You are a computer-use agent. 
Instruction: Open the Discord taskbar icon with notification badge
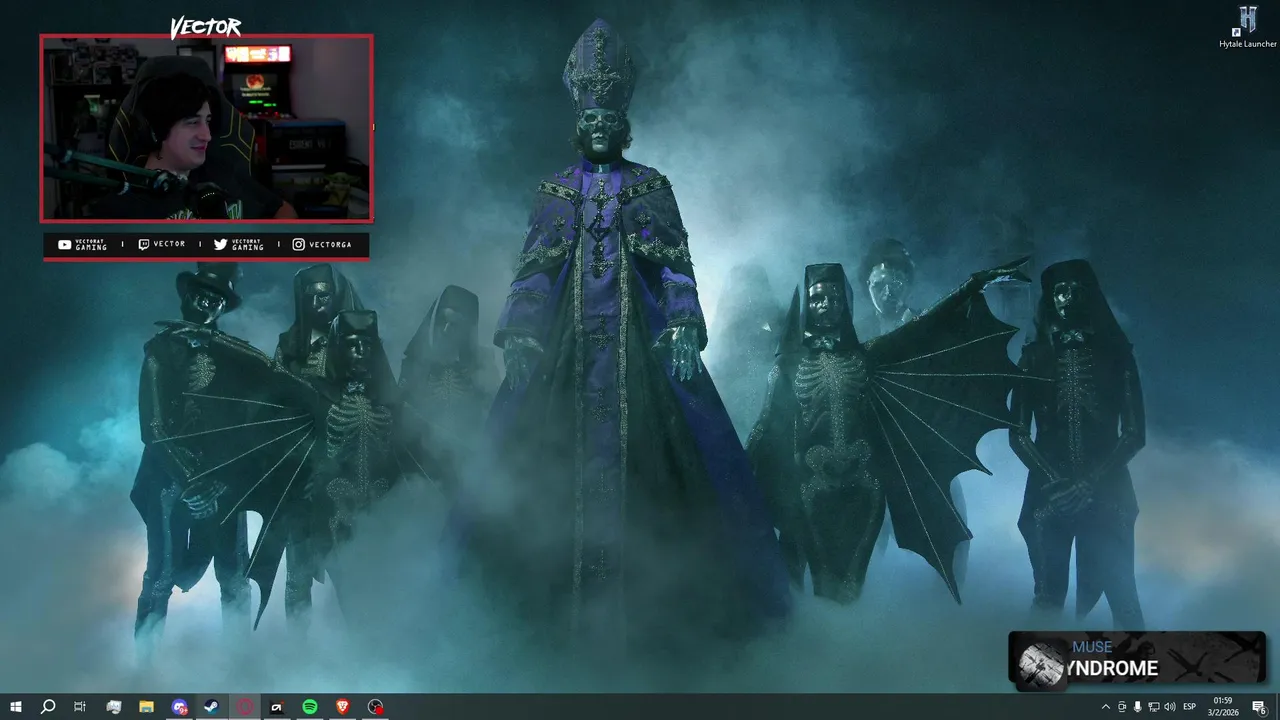tap(179, 707)
